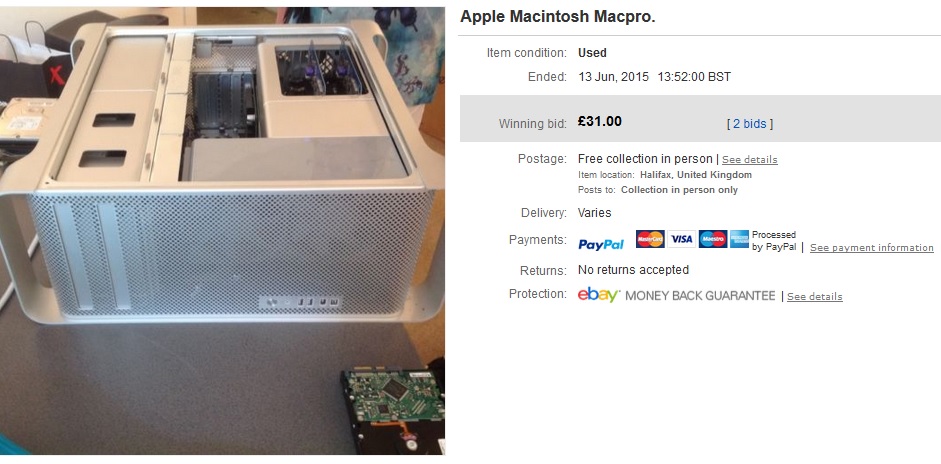Open See details link for Money Back Guarantee
The width and height of the screenshot is (941, 464).
click(x=814, y=297)
